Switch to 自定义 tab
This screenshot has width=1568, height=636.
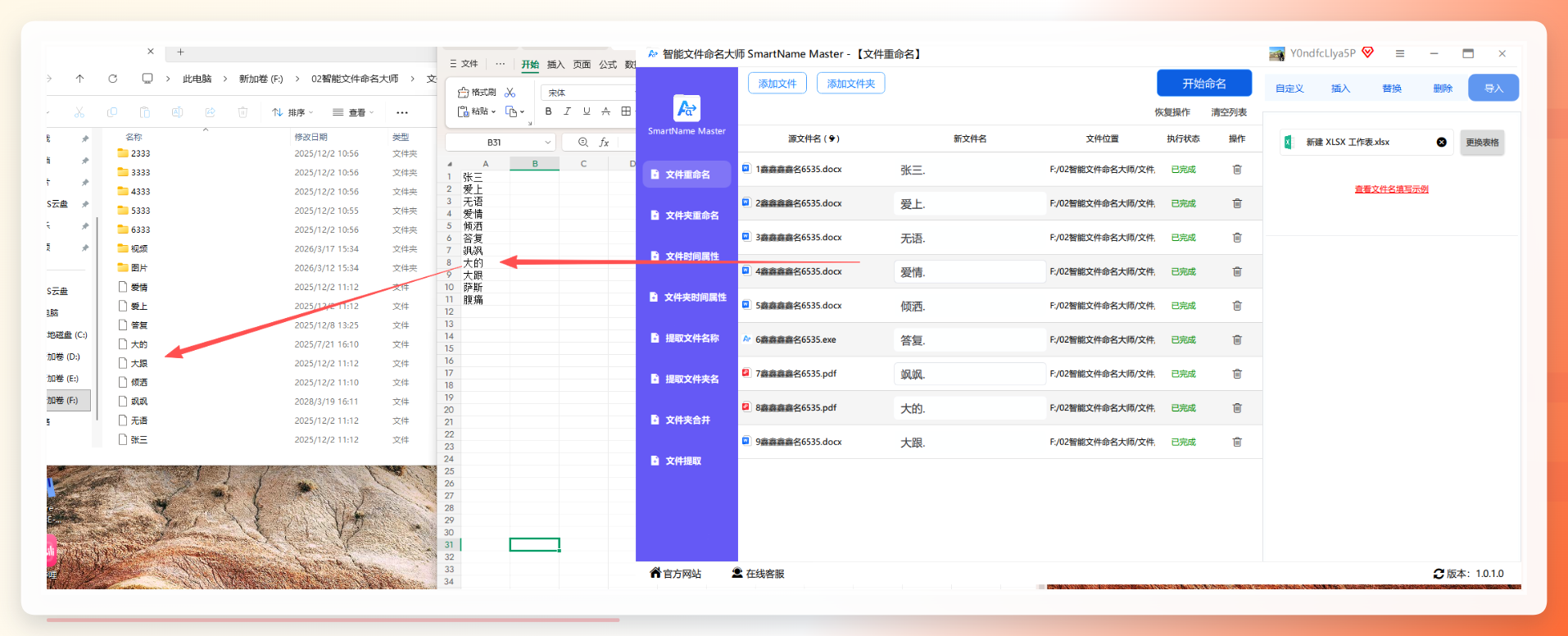coord(1289,89)
